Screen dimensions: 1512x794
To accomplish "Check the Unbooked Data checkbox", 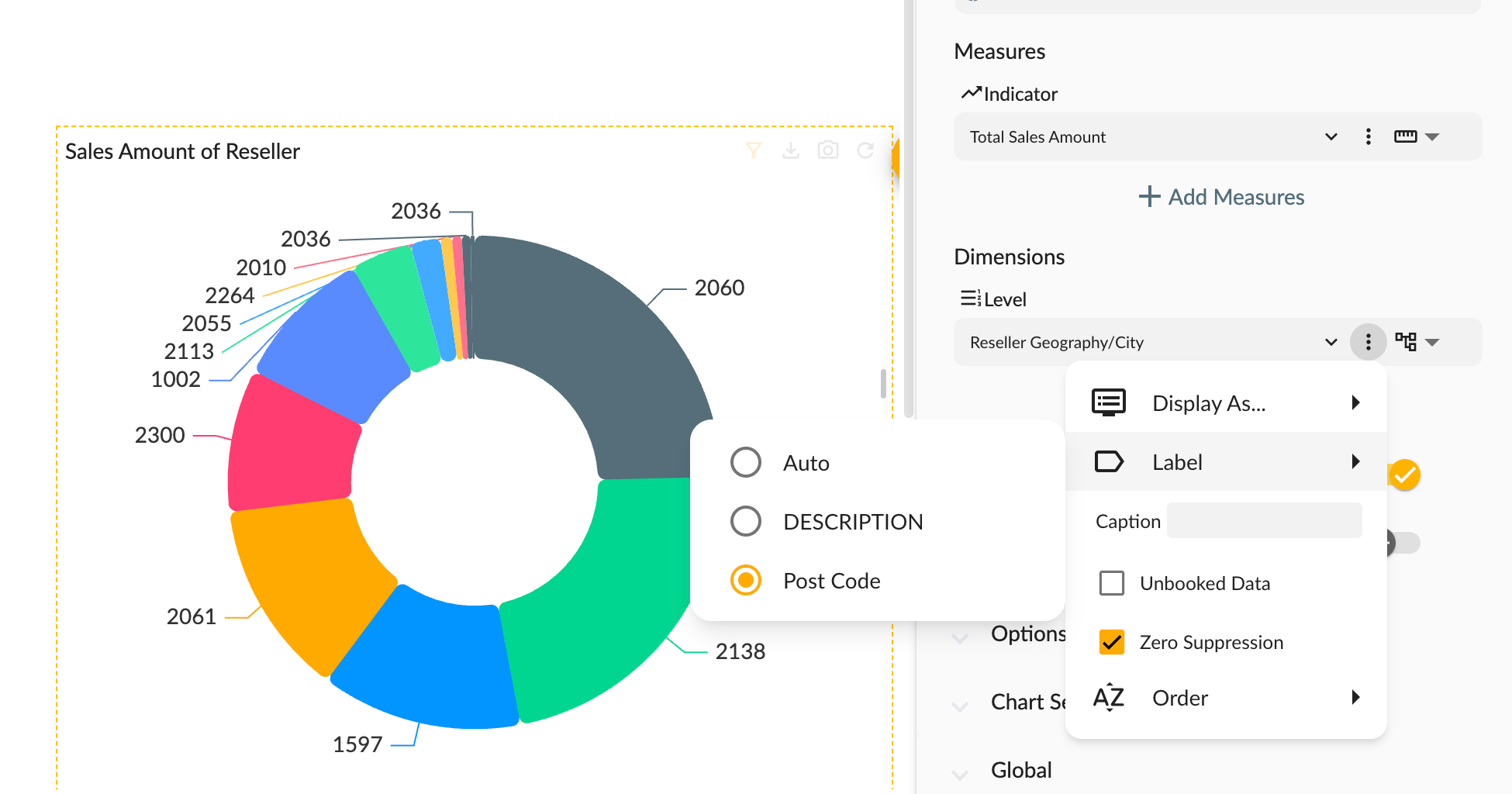I will [1112, 583].
